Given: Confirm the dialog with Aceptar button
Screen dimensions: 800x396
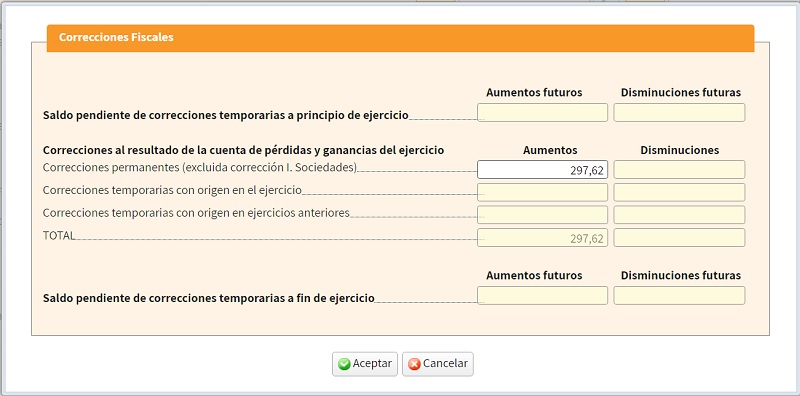Looking at the screenshot, I should click(365, 364).
